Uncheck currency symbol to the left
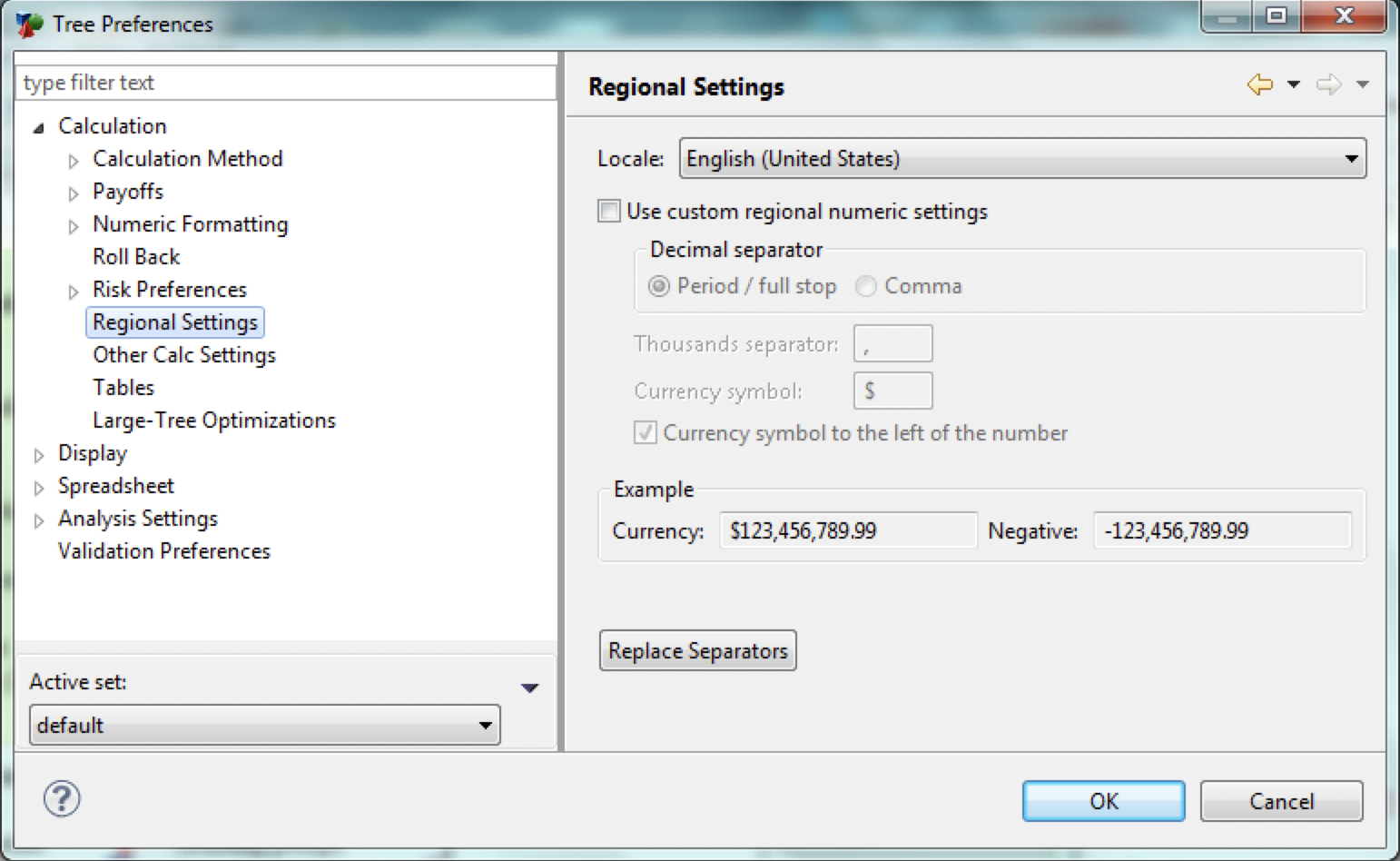Viewport: 1400px width, 861px height. coord(645,433)
